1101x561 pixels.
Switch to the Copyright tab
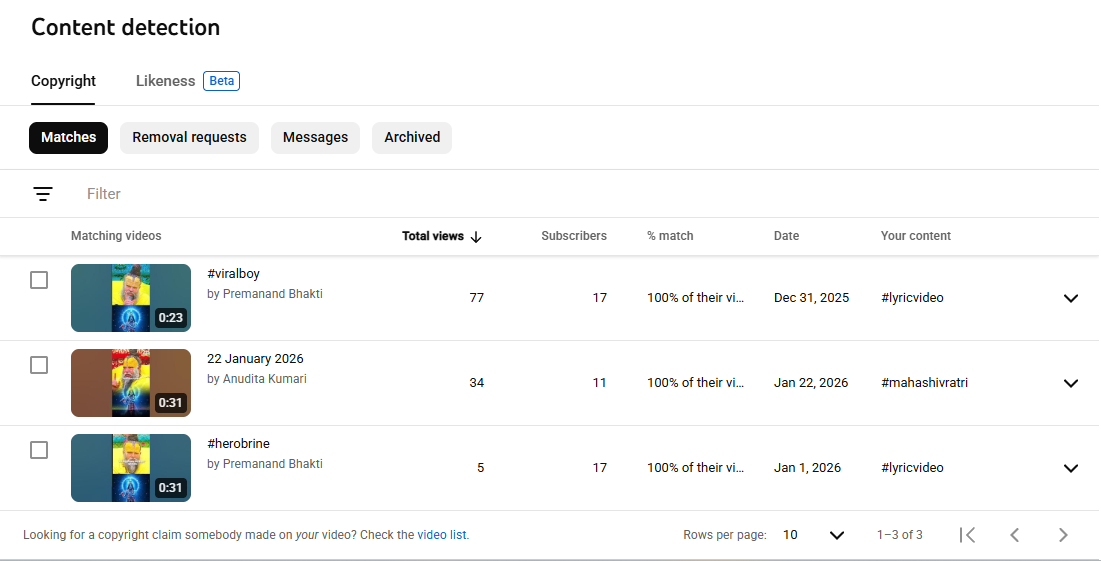coord(63,81)
